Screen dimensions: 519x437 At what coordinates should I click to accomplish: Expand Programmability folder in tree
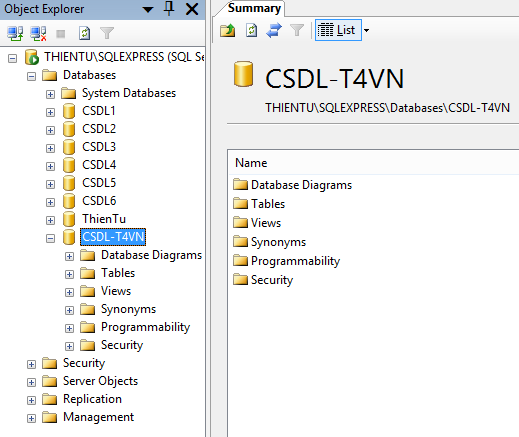69,329
